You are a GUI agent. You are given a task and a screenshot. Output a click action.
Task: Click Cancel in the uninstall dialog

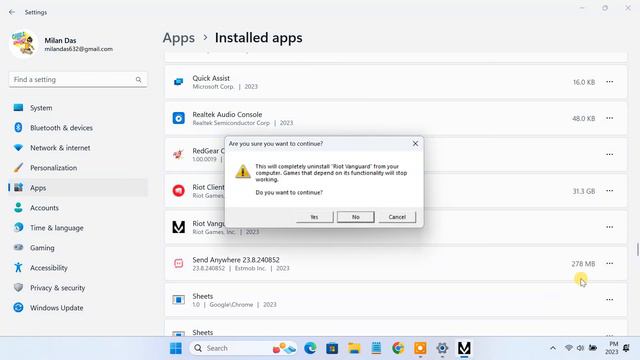(397, 217)
